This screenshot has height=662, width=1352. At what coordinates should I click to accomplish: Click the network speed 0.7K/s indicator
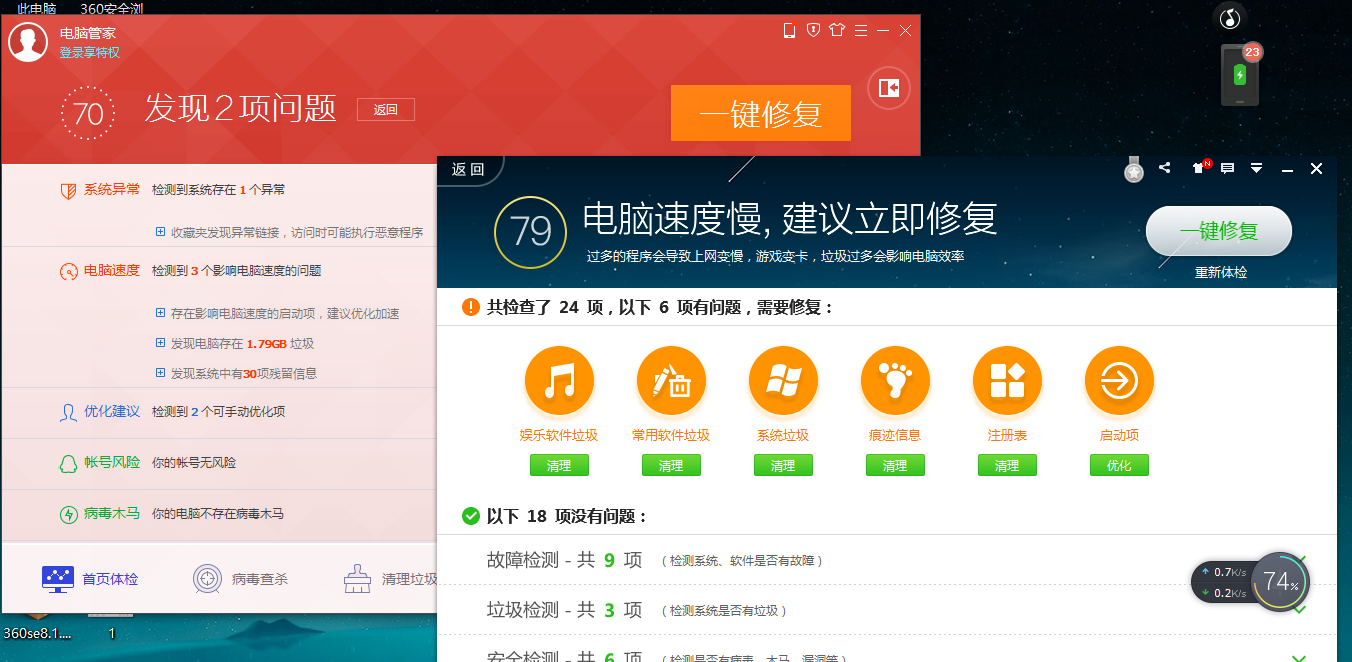(x=1222, y=572)
